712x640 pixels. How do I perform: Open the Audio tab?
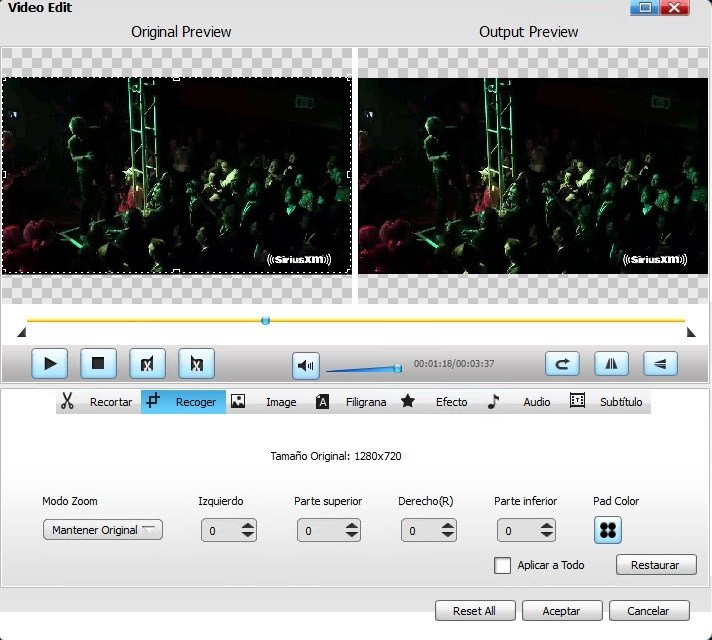(x=523, y=402)
